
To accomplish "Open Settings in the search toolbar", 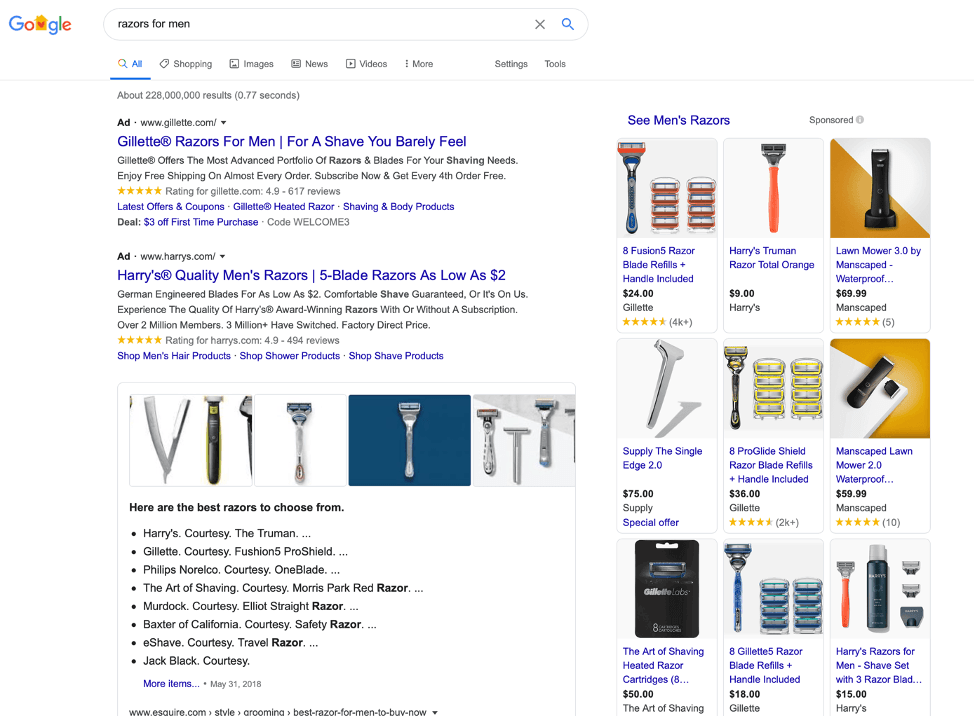I will [x=511, y=64].
